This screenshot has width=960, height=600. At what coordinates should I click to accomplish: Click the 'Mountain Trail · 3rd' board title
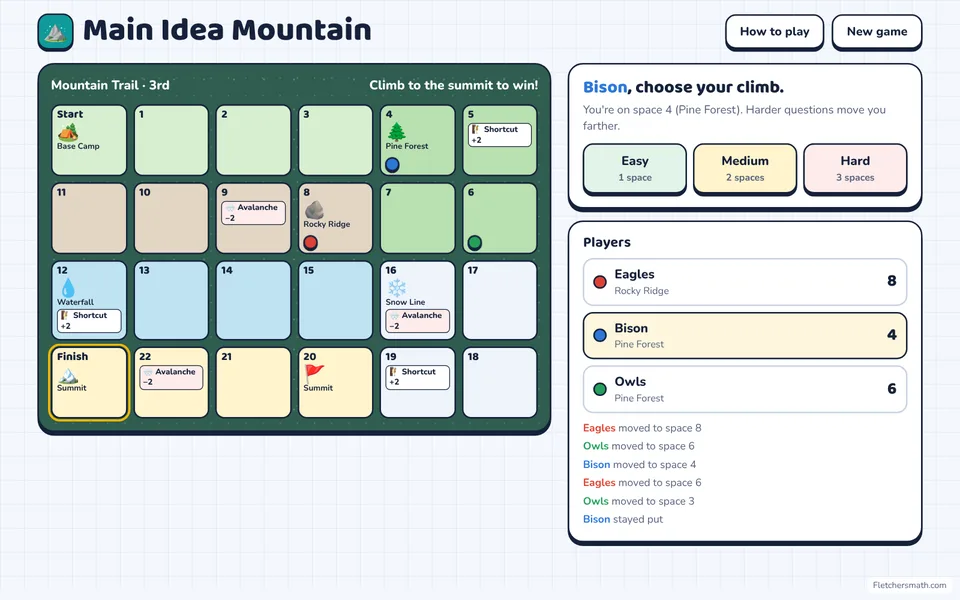[x=110, y=85]
